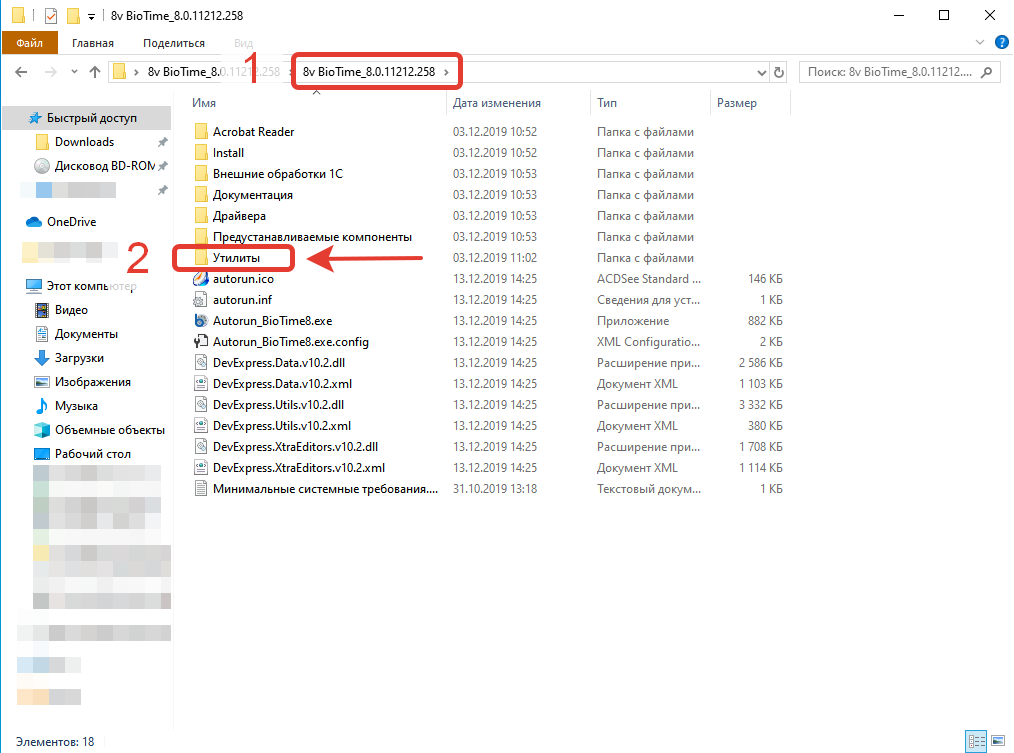Image resolution: width=1014 pixels, height=753 pixels.
Task: Select DevExpress.XtraEditors.v10.2.dll file icon
Action: click(201, 447)
